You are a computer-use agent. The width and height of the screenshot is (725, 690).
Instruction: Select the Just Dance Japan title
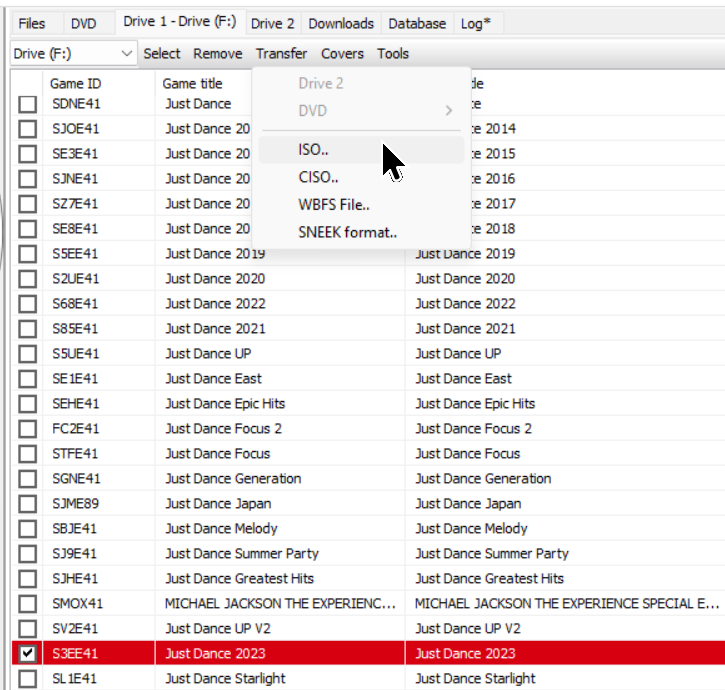219,504
